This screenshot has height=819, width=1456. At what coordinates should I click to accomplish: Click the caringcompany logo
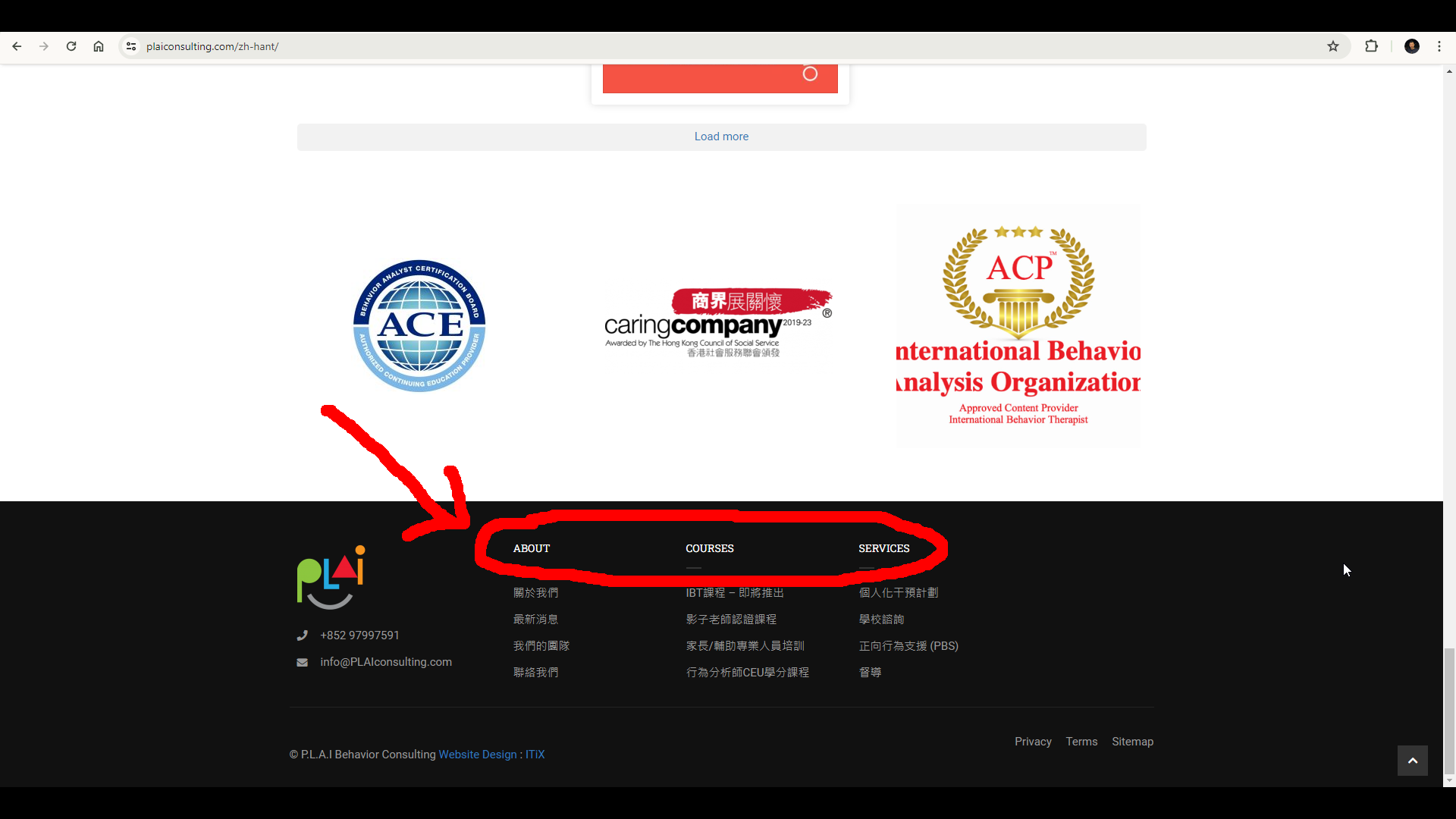(718, 323)
